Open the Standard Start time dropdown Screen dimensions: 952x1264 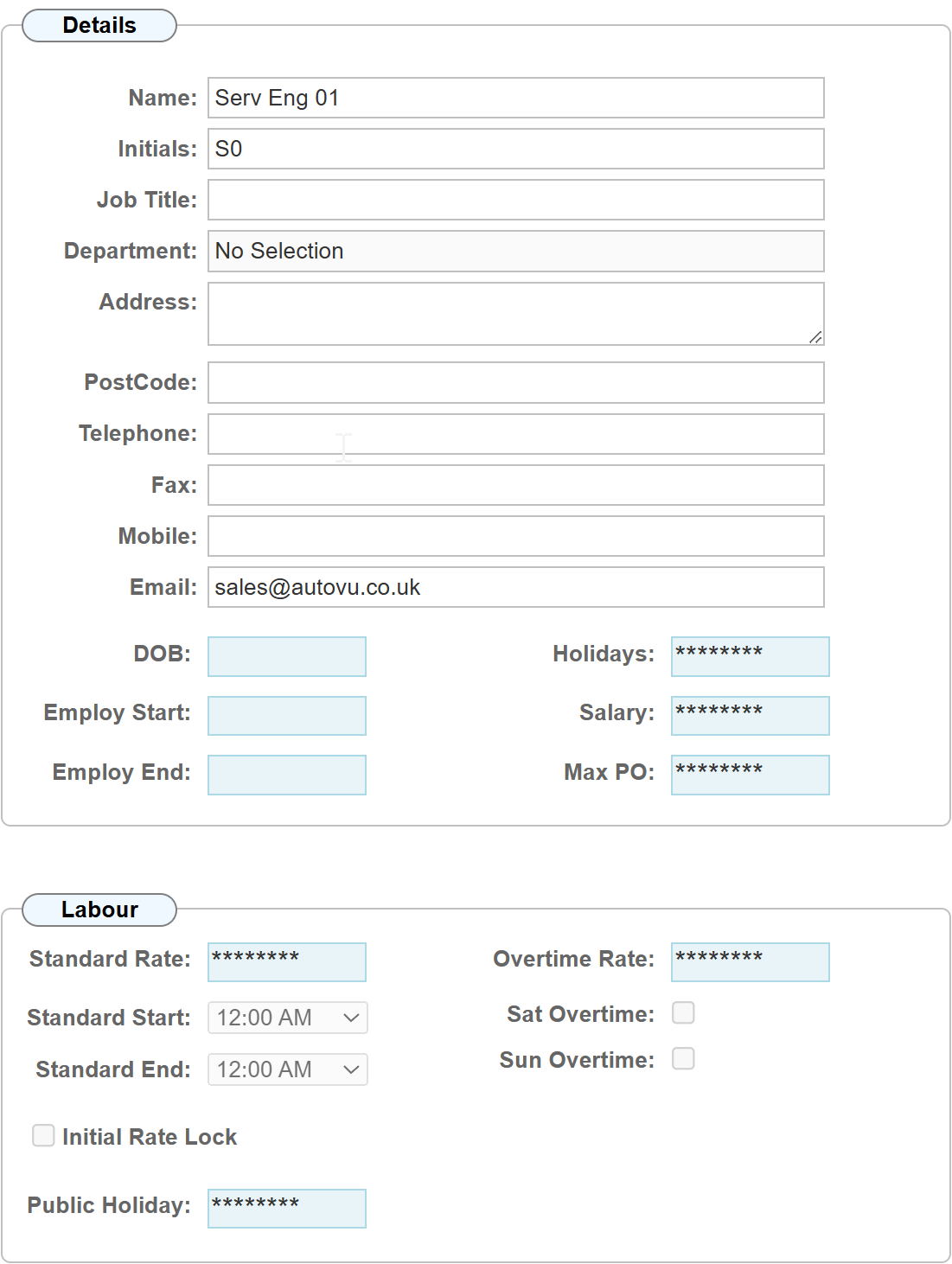[x=288, y=1018]
